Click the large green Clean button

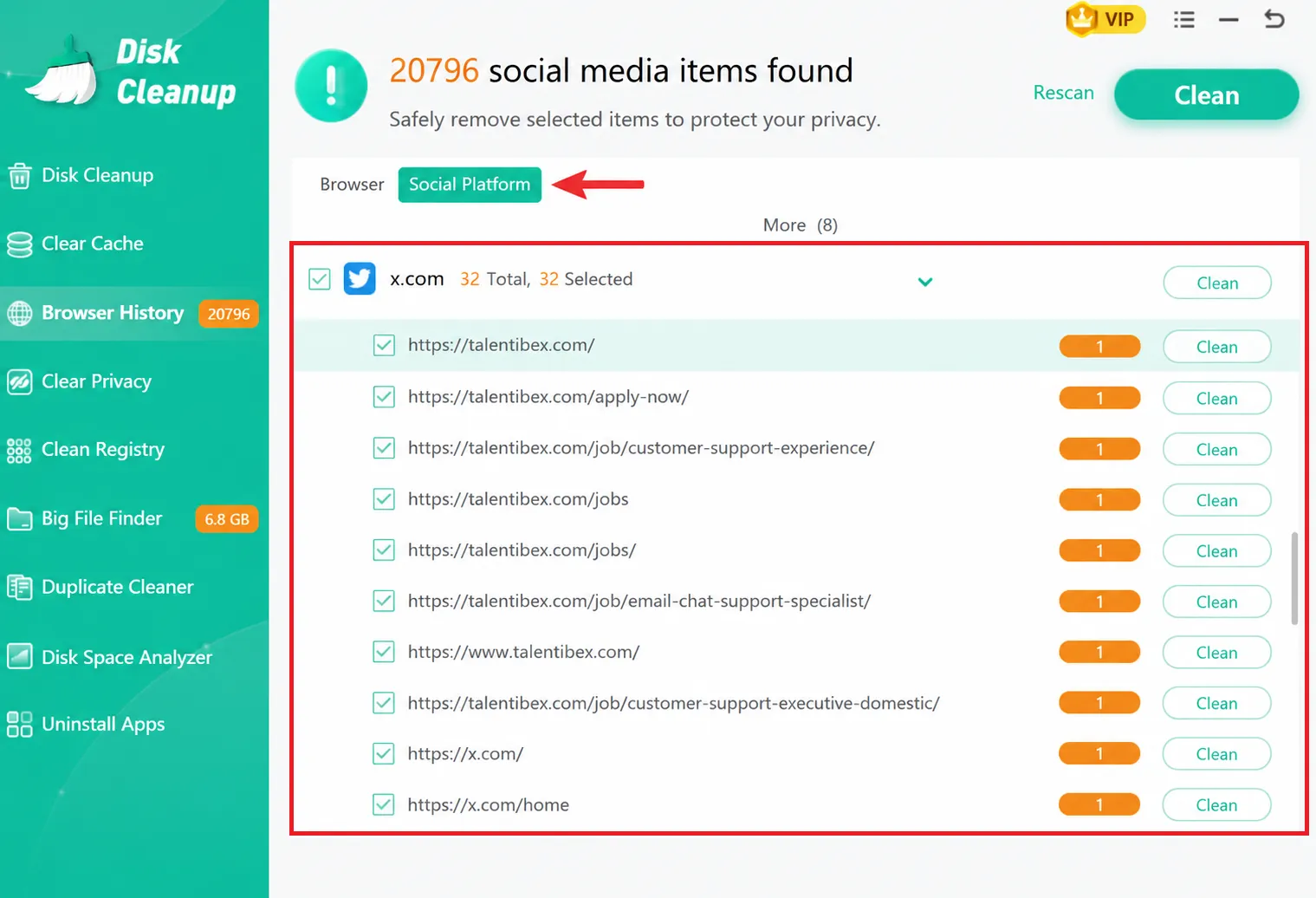[1206, 94]
